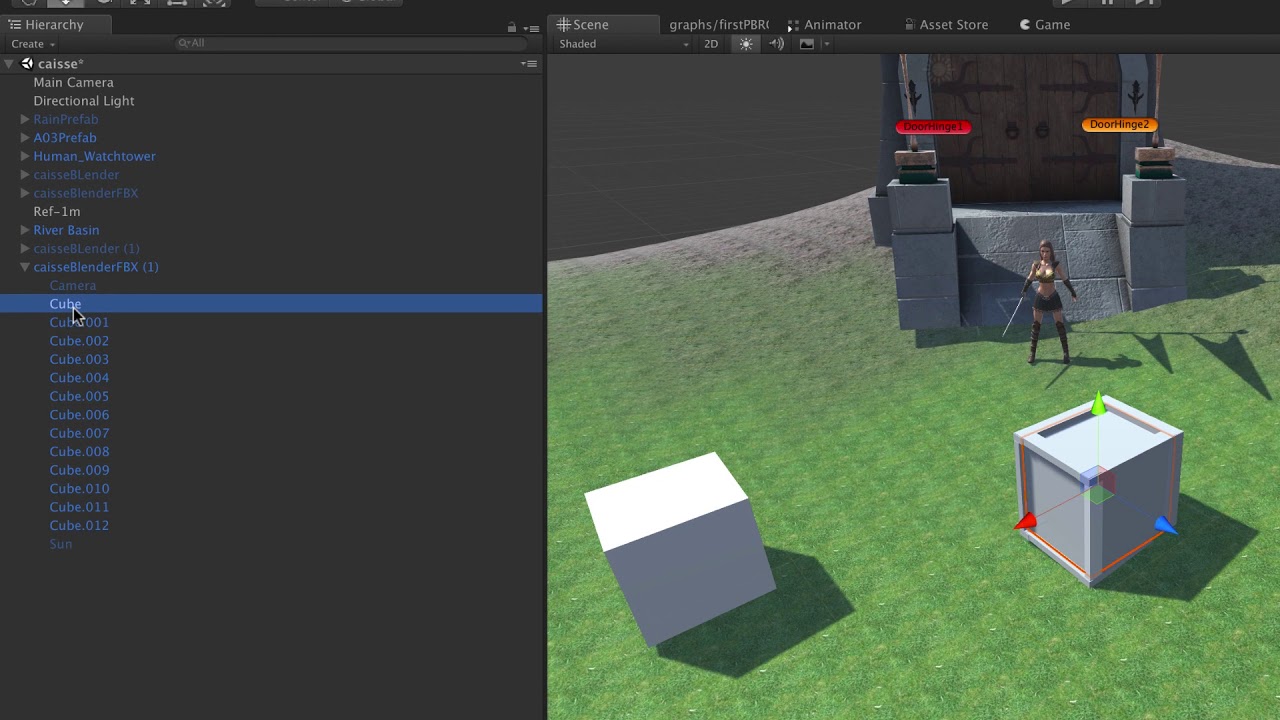The height and width of the screenshot is (720, 1280).
Task: Expand the RainPrefab object
Action: point(25,119)
